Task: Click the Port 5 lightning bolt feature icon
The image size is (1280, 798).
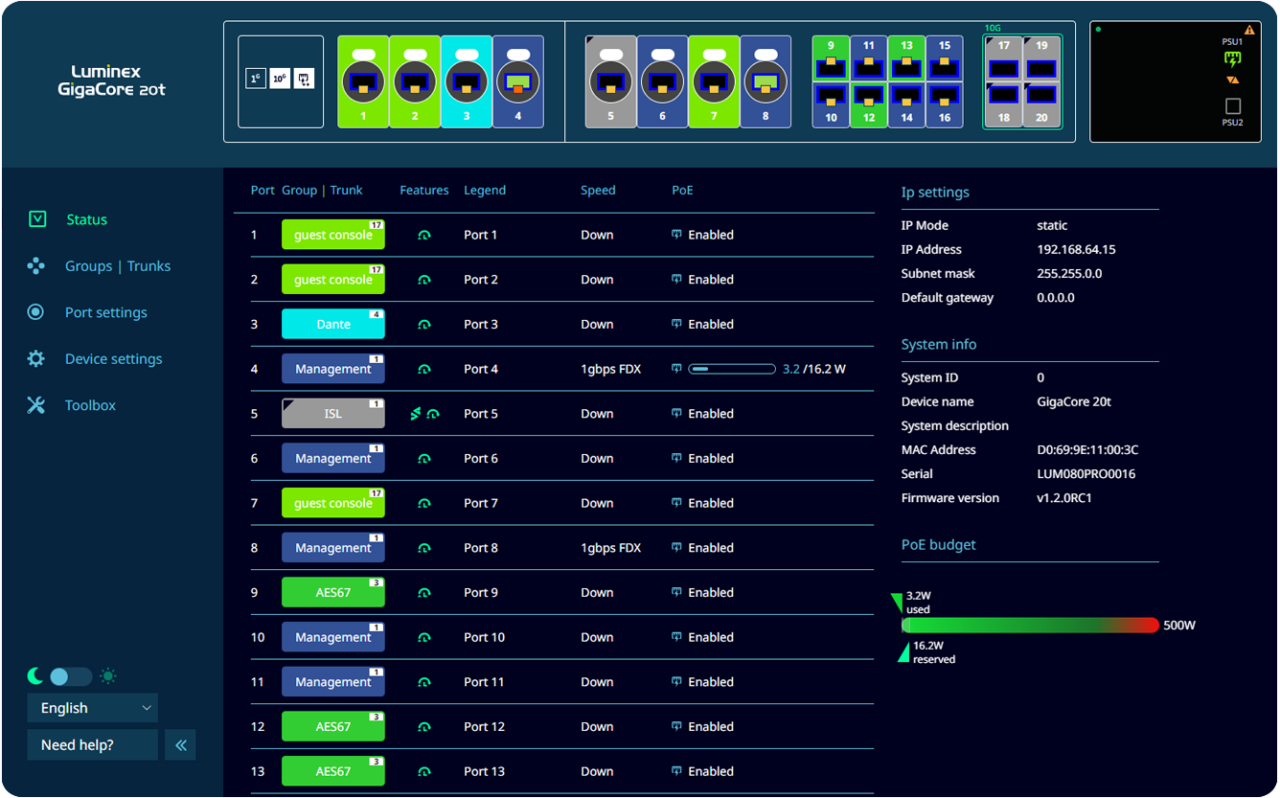Action: tap(416, 414)
